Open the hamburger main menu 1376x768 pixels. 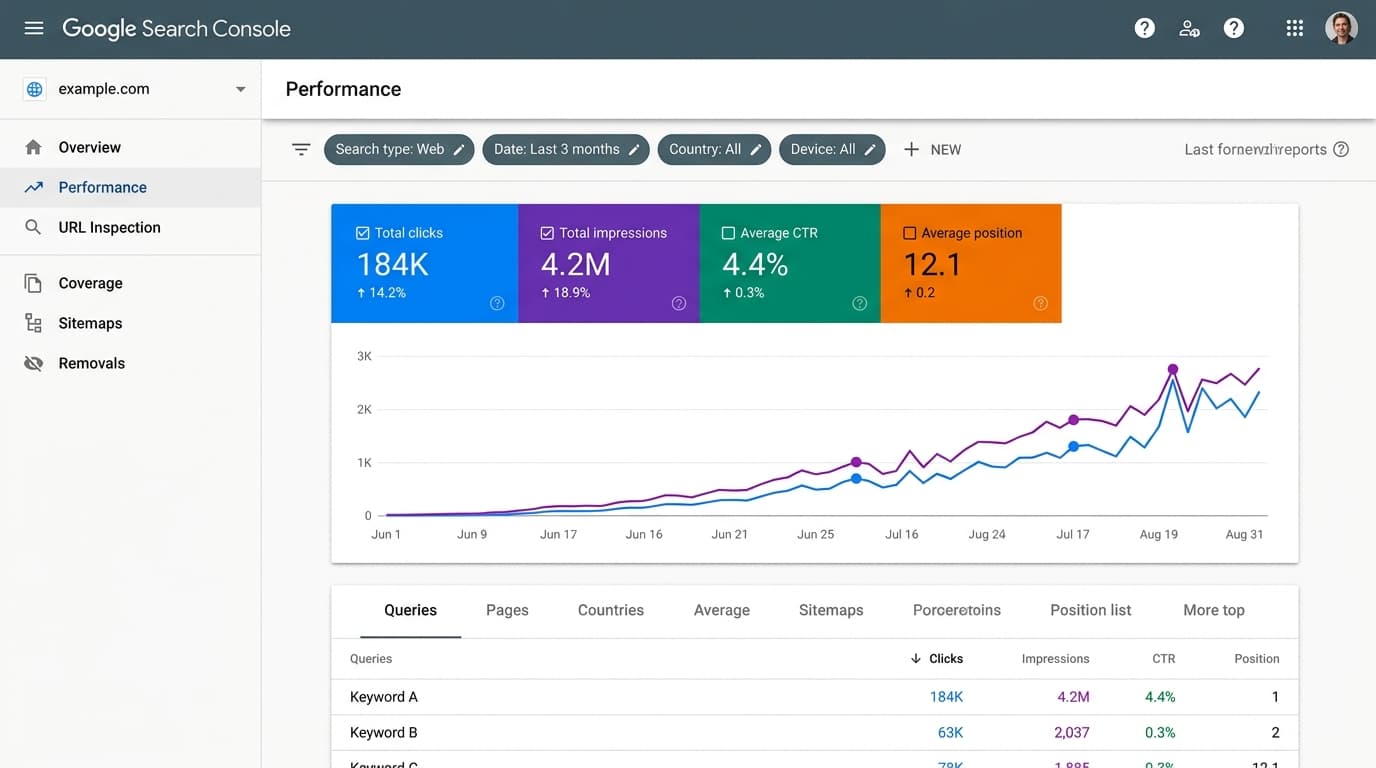[x=34, y=28]
